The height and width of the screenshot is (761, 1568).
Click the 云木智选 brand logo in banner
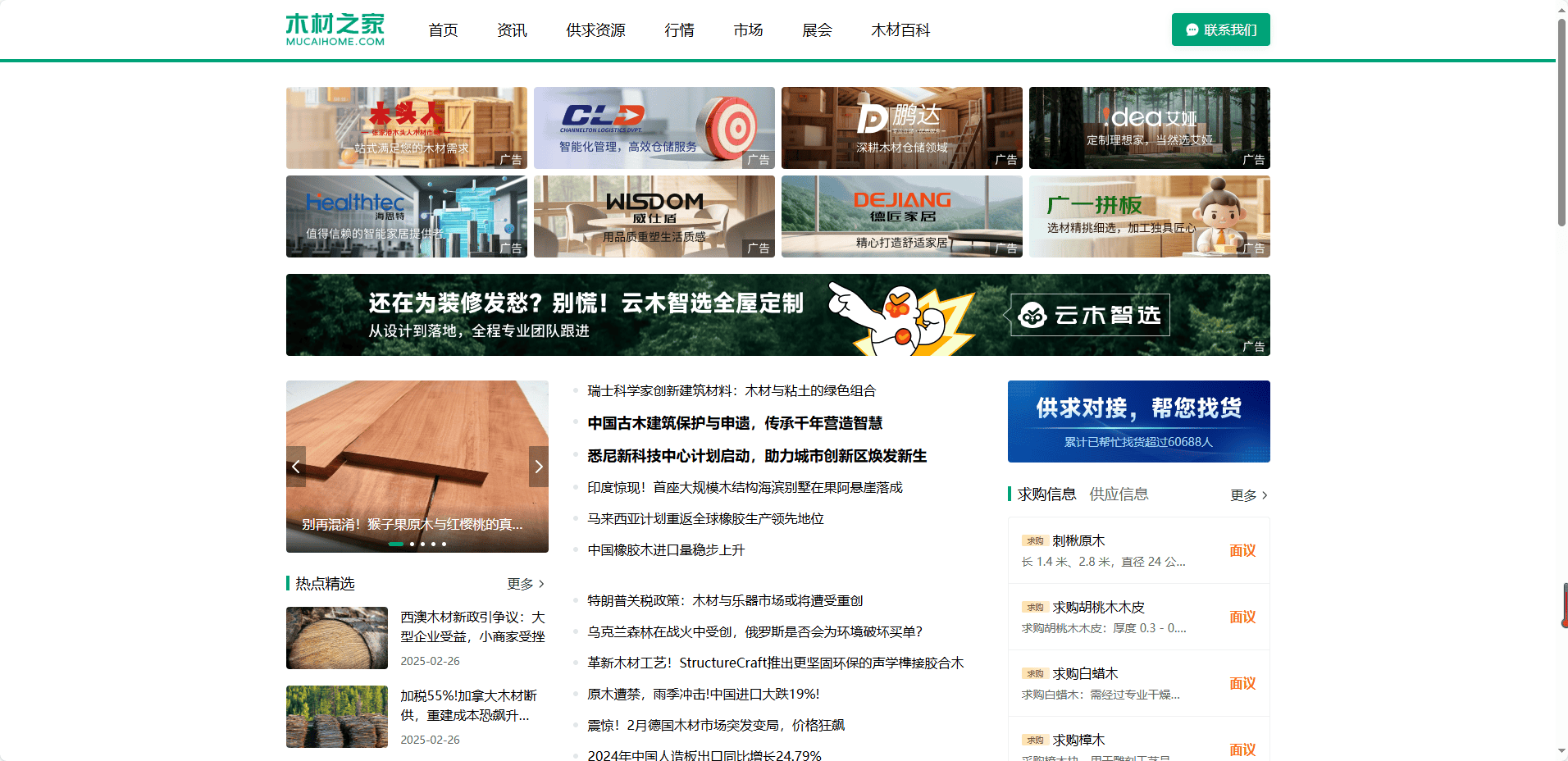[1090, 315]
